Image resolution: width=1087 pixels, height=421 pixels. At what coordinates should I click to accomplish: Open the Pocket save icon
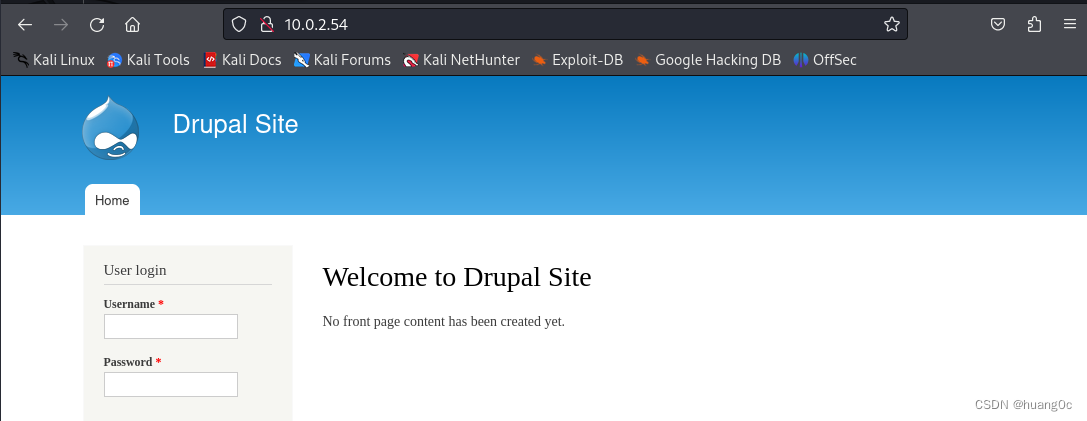[998, 25]
